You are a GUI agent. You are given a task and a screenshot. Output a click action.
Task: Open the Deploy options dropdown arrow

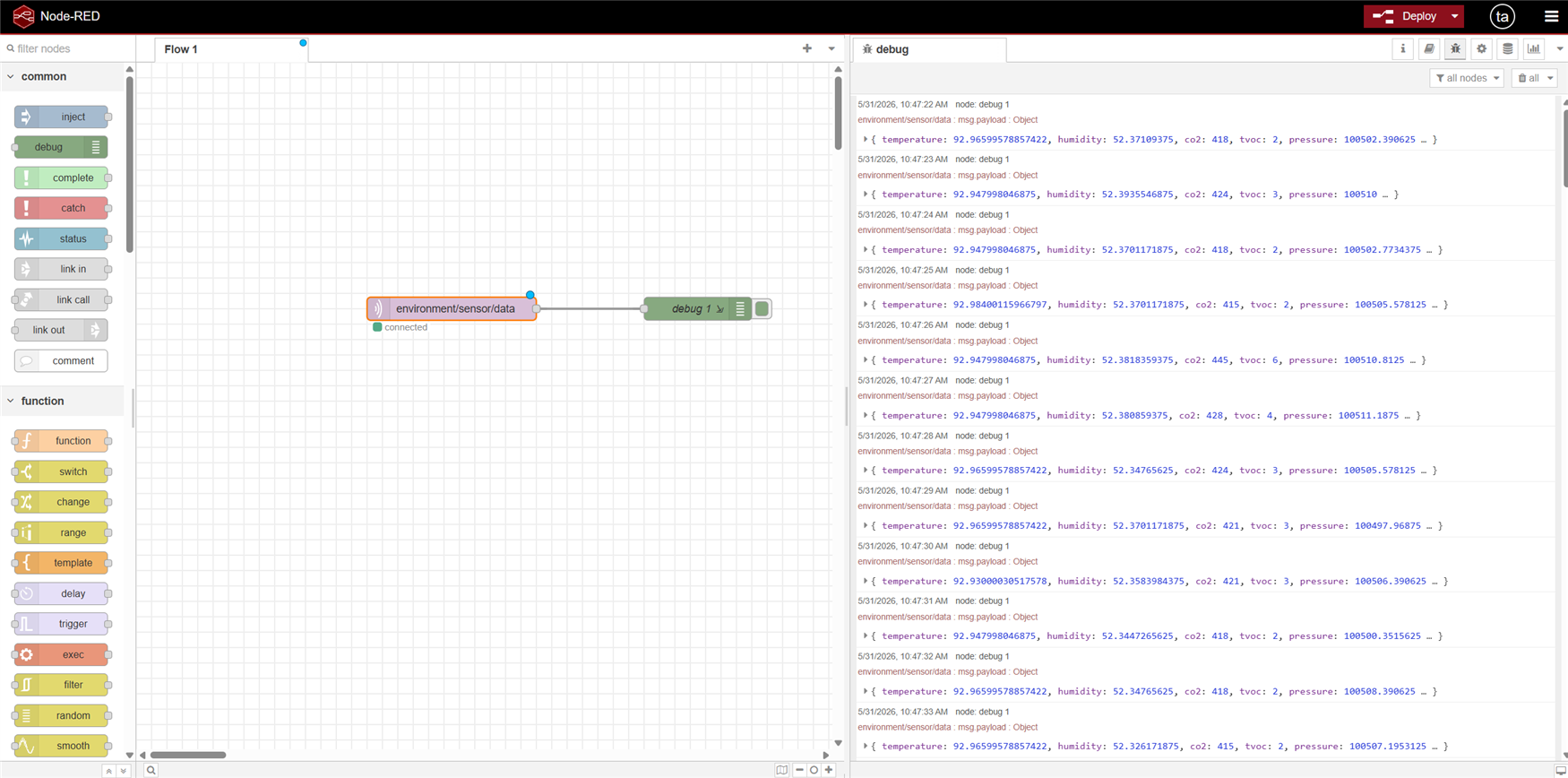pyautogui.click(x=1455, y=16)
